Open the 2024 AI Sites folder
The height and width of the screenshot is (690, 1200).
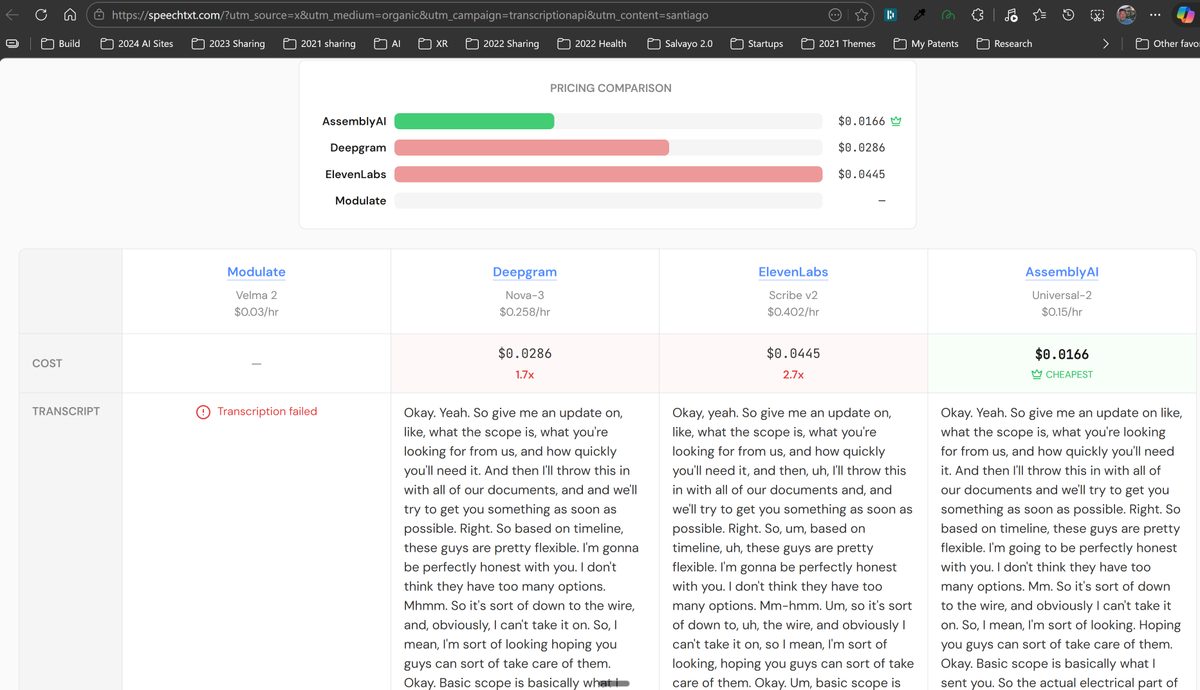[x=137, y=44]
